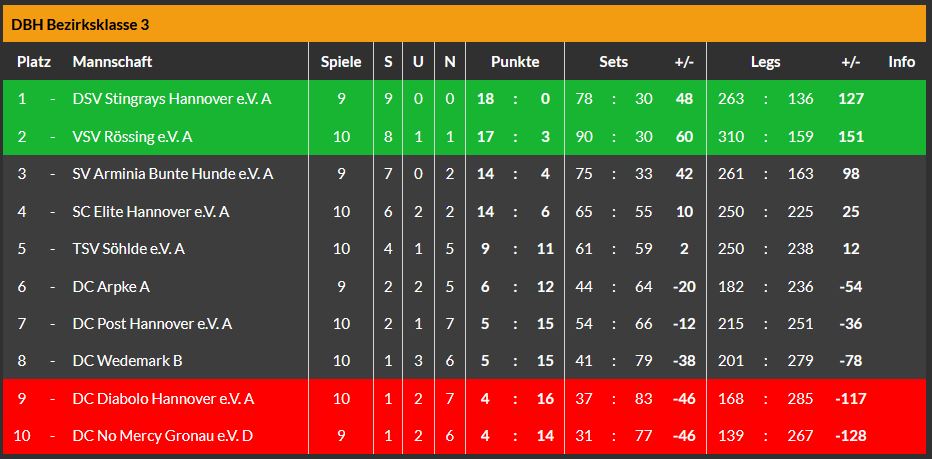Select SV Arminia Bunte Hunde e.V. A
This screenshot has width=932, height=459.
click(173, 174)
